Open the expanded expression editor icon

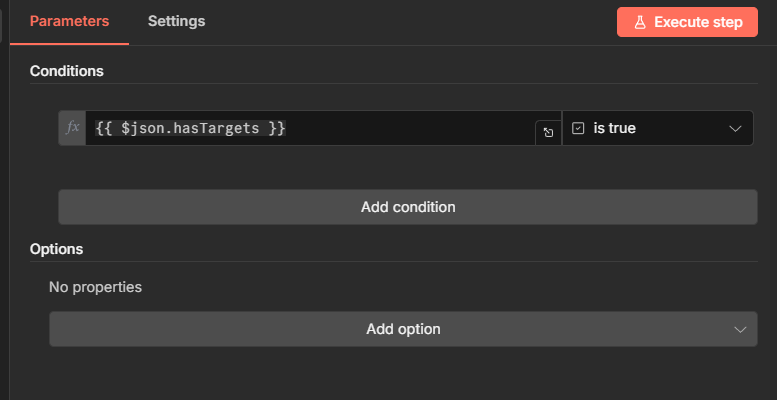[x=548, y=132]
